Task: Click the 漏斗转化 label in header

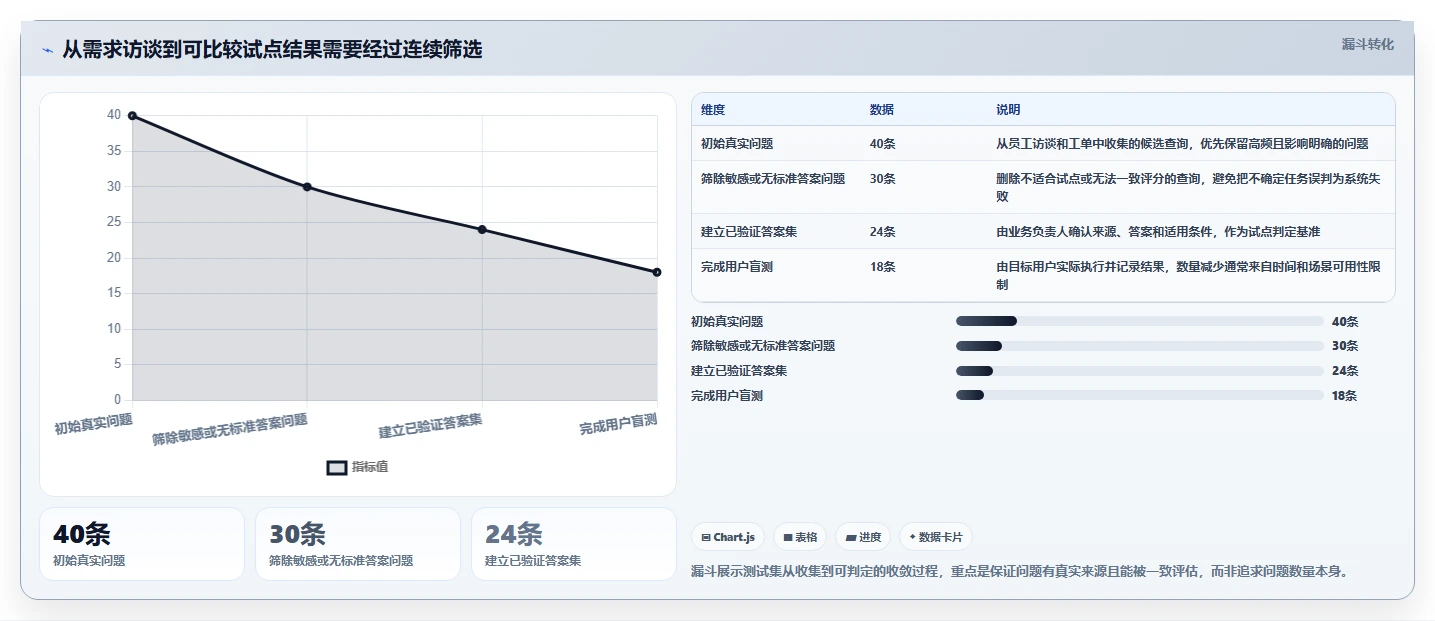Action: 1367,44
